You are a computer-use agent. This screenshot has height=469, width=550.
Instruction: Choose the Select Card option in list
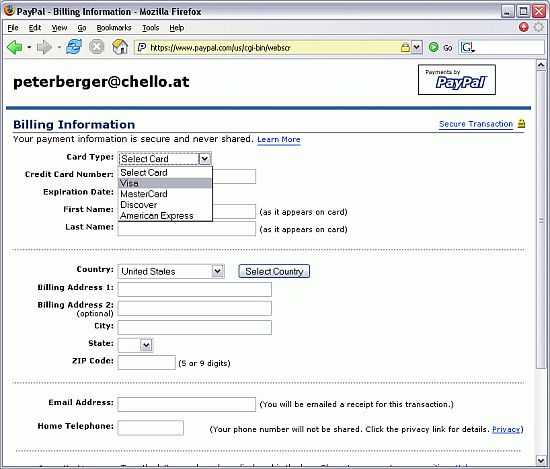[165, 173]
